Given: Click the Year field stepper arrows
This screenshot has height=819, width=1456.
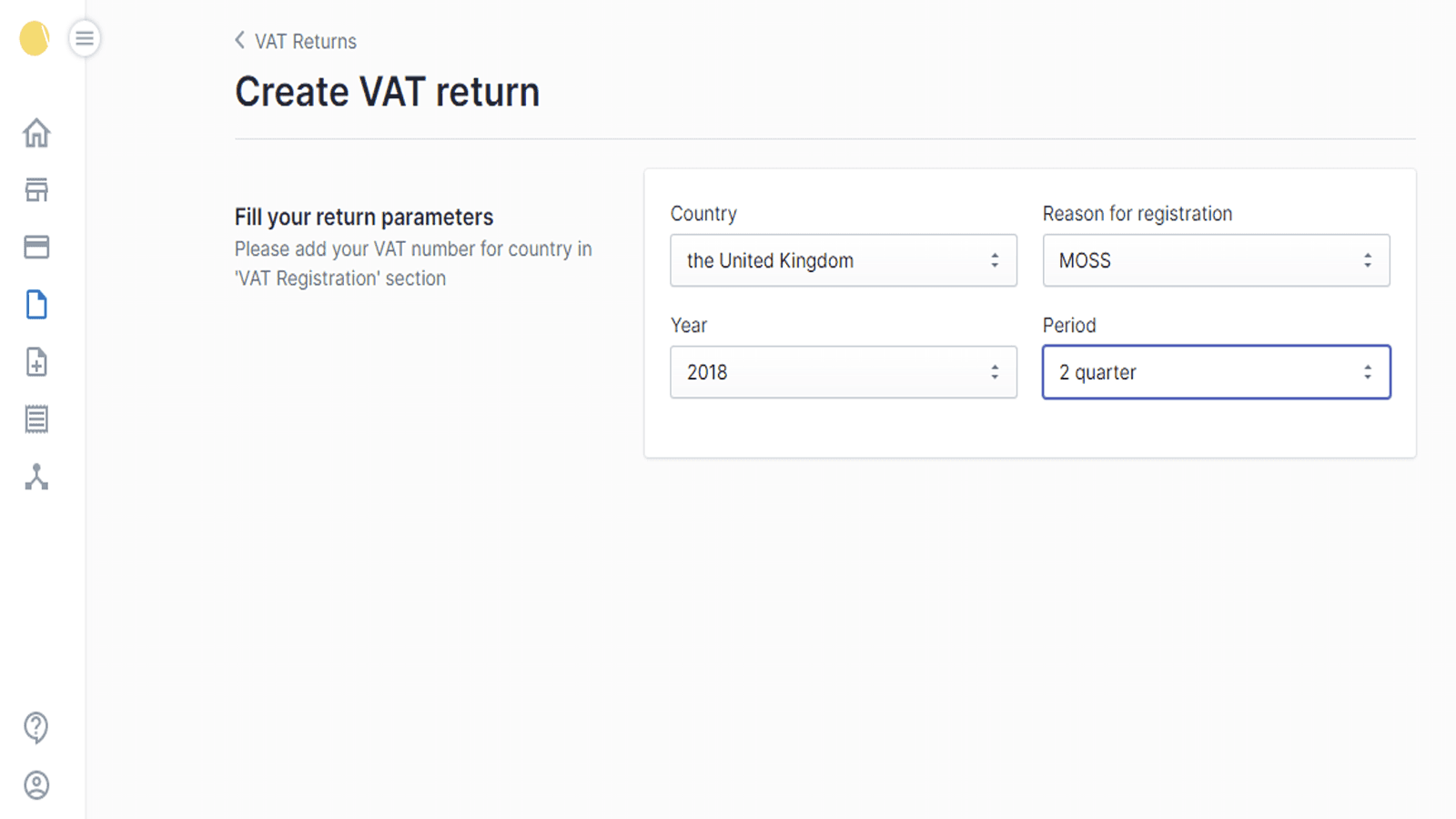Looking at the screenshot, I should 995,372.
